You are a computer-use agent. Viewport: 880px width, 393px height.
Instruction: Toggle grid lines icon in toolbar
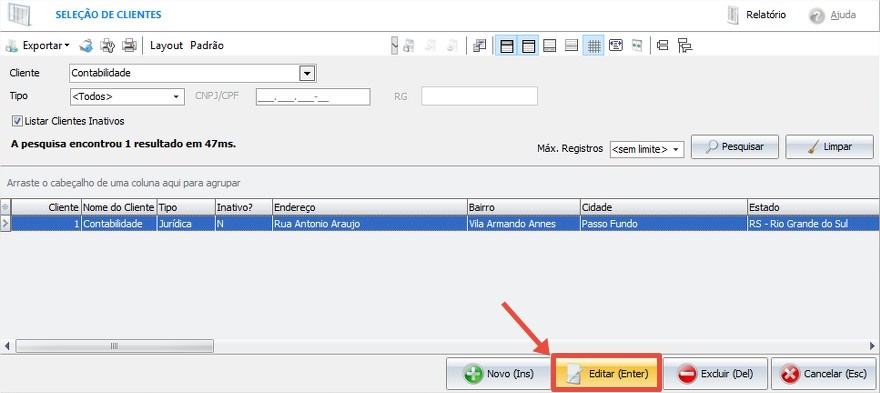[594, 45]
